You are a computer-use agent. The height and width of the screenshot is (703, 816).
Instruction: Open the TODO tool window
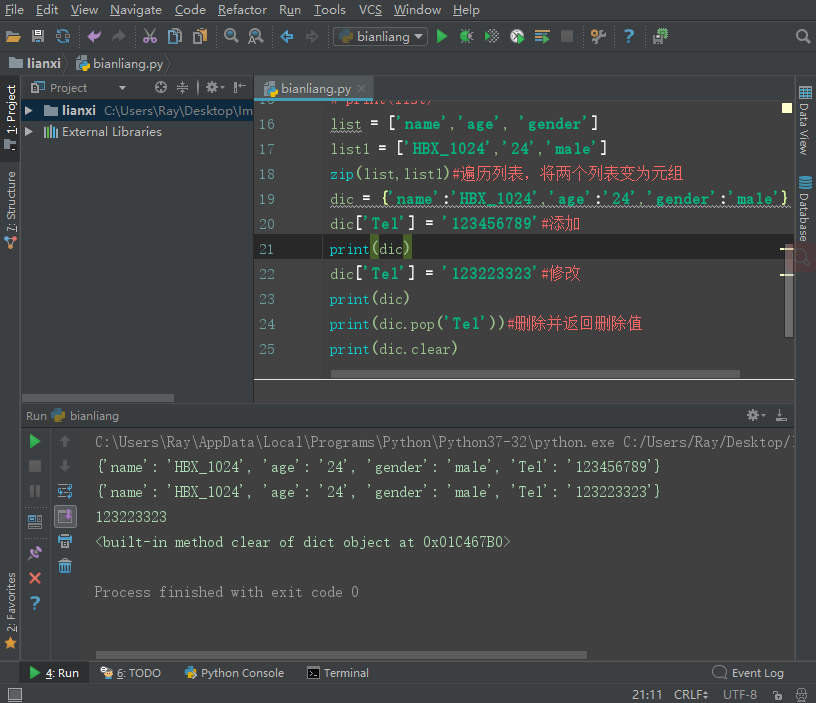(x=131, y=673)
